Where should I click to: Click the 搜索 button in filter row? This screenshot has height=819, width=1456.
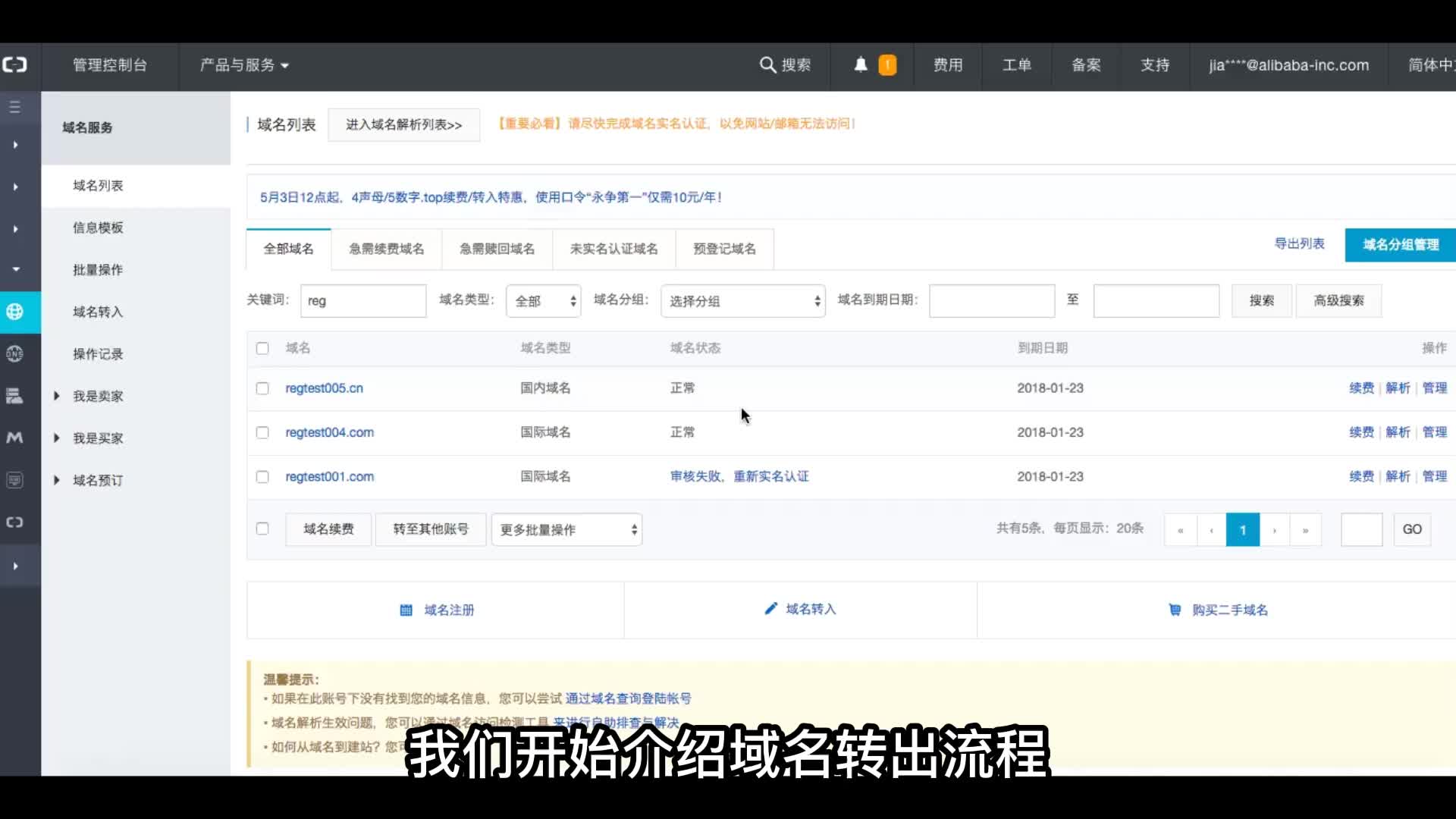1262,301
